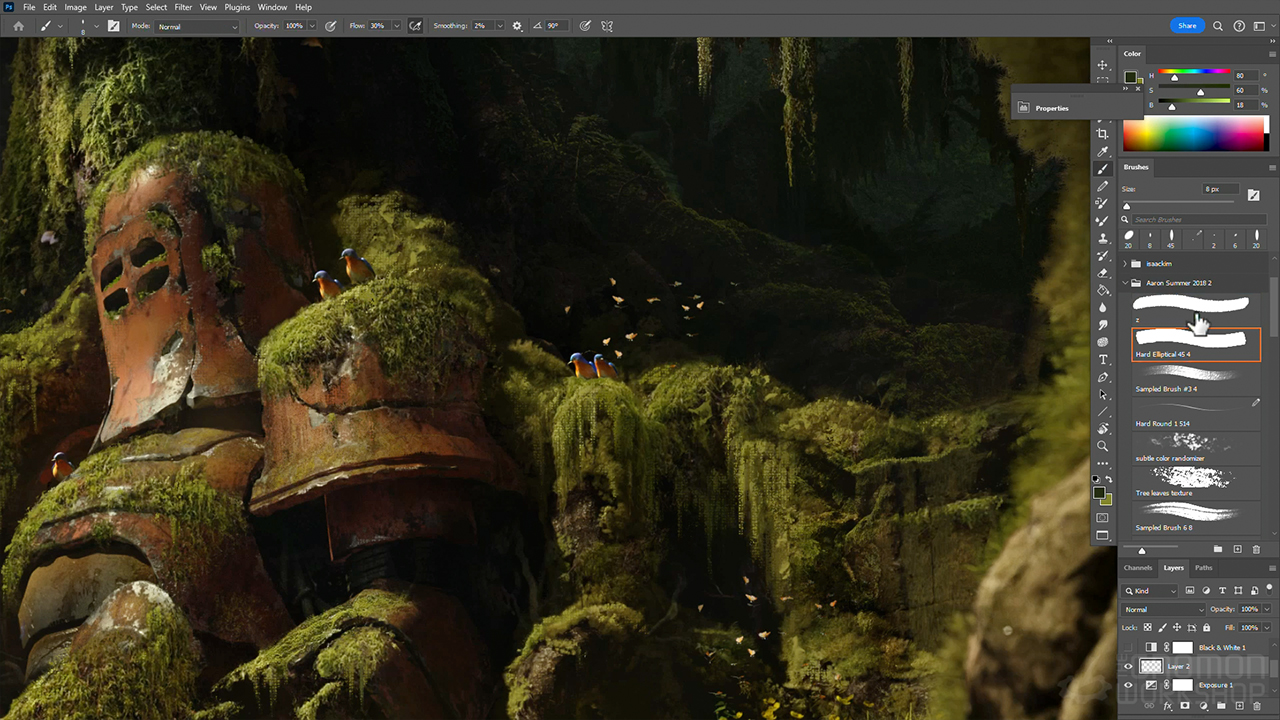Expand the isaackim brush folder
Viewport: 1280px width, 720px height.
click(x=1125, y=264)
